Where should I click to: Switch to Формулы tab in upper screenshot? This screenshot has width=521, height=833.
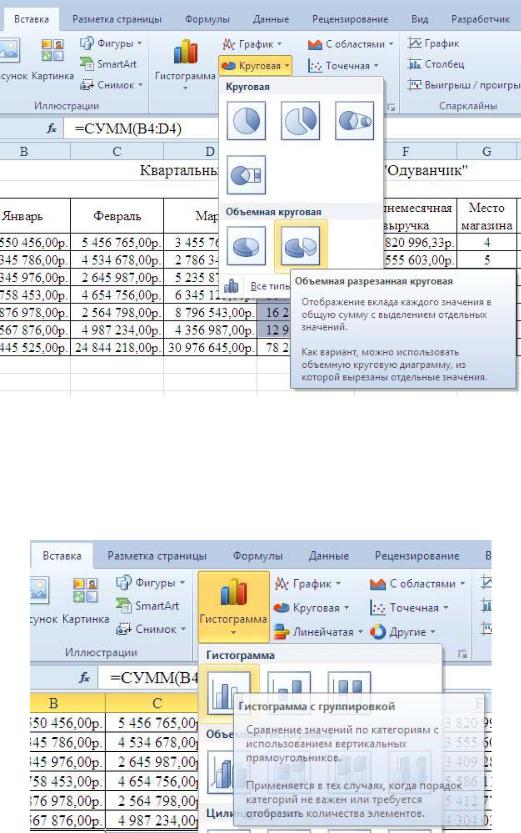207,19
